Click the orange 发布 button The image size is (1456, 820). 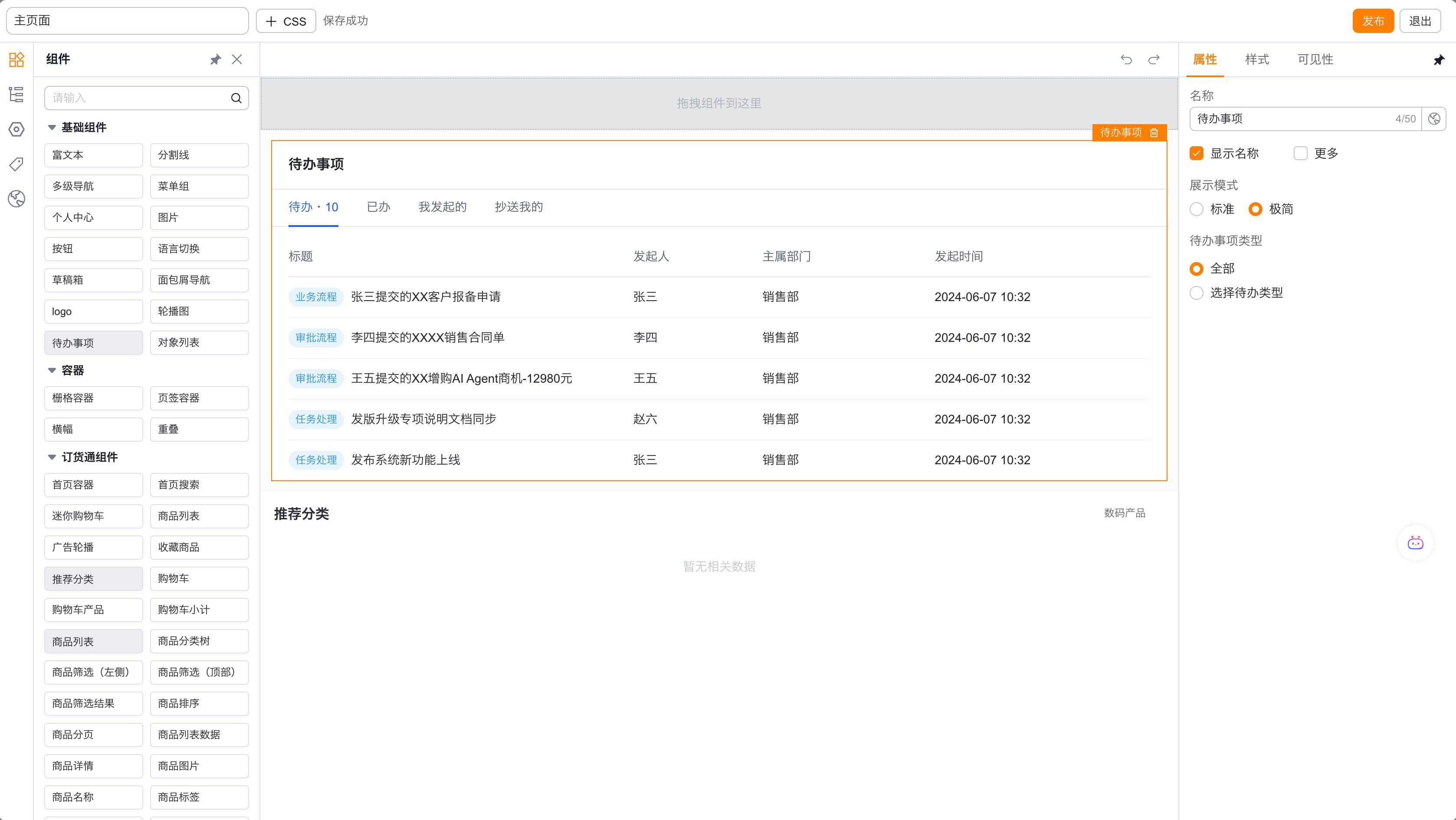1373,21
